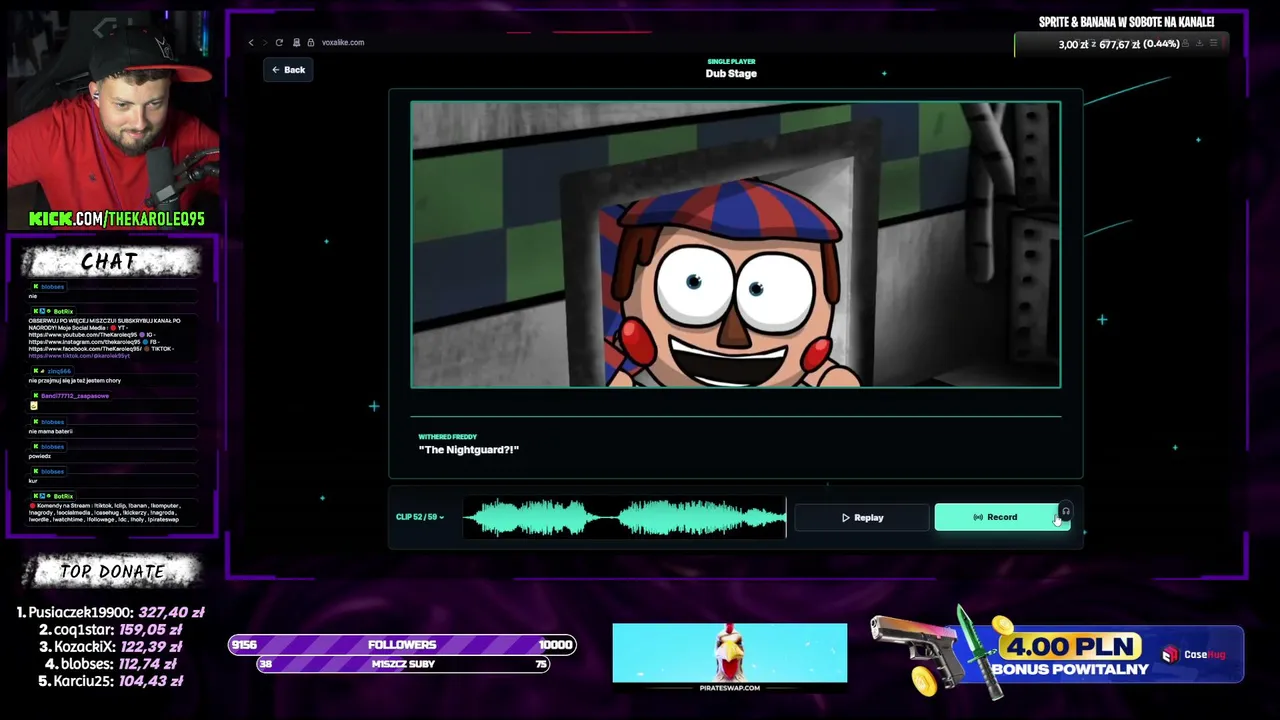
Task: Go back with the browser back arrow
Action: [251, 43]
